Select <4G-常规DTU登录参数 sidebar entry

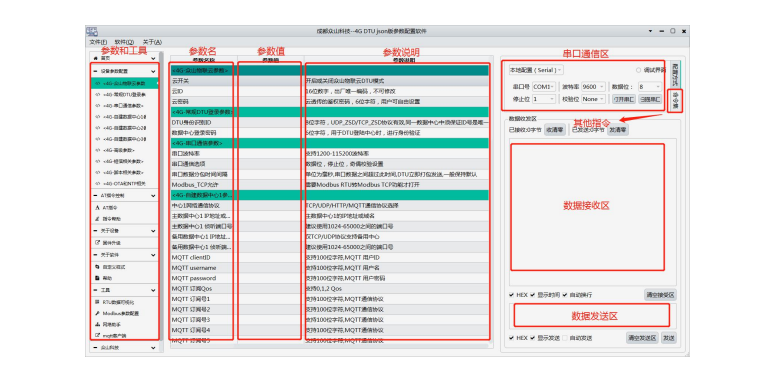coord(125,94)
